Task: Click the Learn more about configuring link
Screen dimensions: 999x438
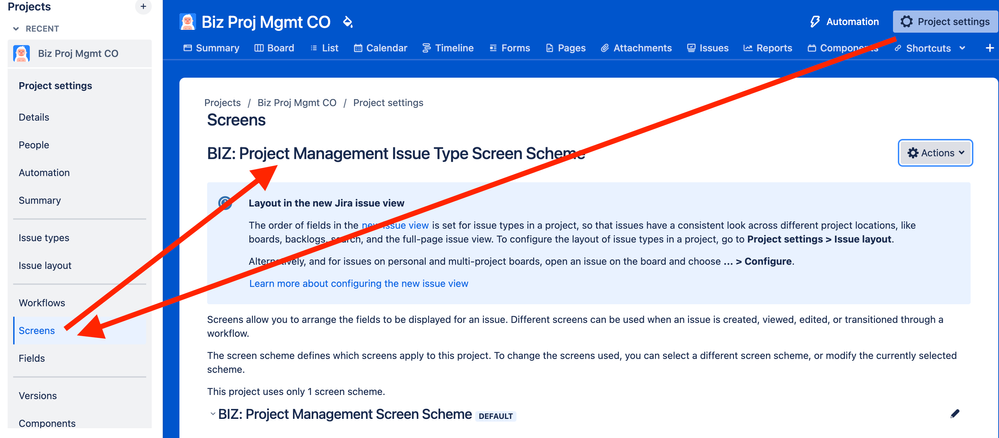Action: tap(359, 283)
